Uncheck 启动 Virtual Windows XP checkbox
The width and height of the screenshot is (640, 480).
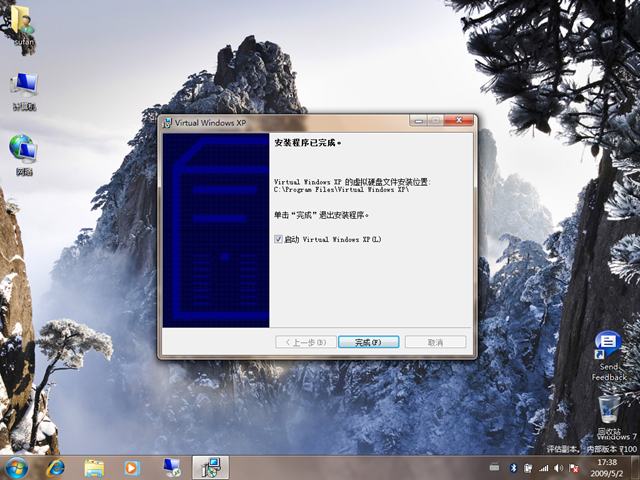tap(278, 239)
